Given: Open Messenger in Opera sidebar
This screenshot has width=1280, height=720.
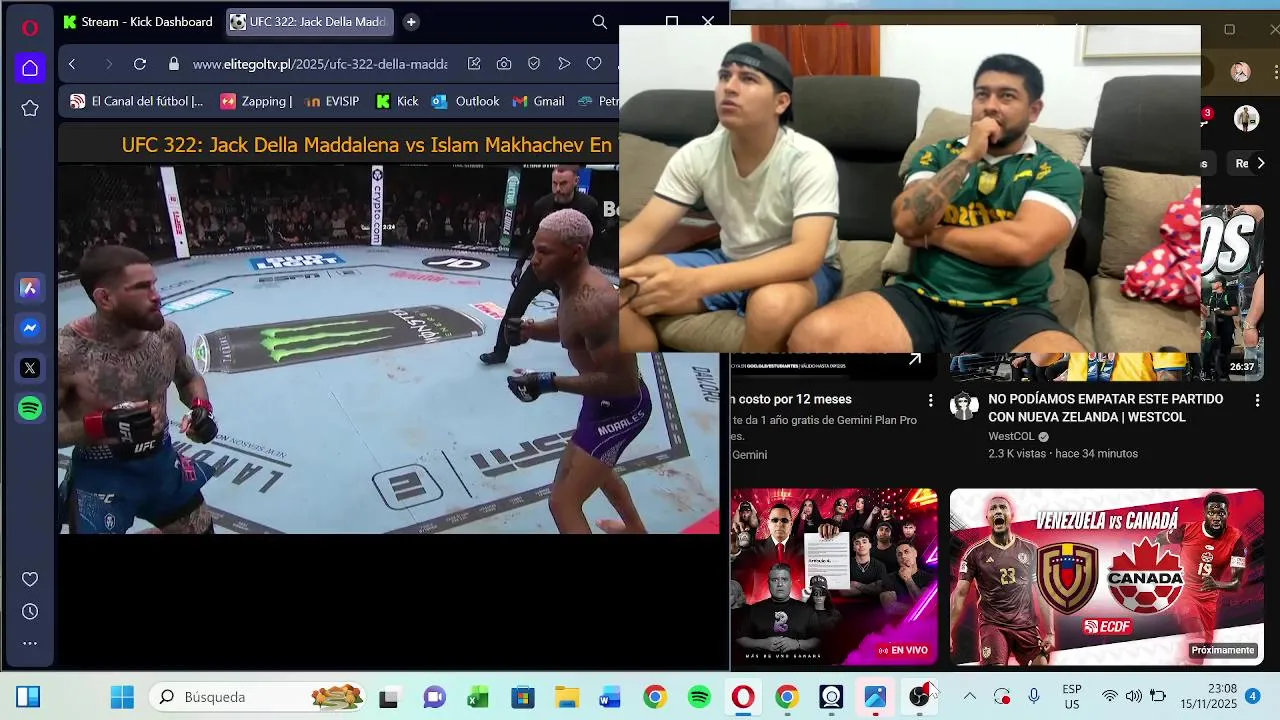Looking at the screenshot, I should 30,328.
